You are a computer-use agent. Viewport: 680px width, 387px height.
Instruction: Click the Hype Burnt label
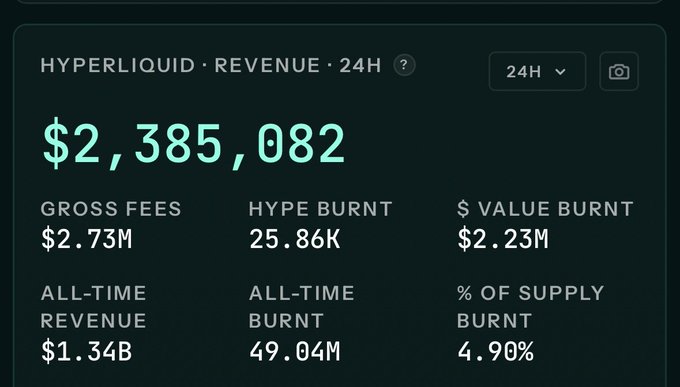pos(320,209)
